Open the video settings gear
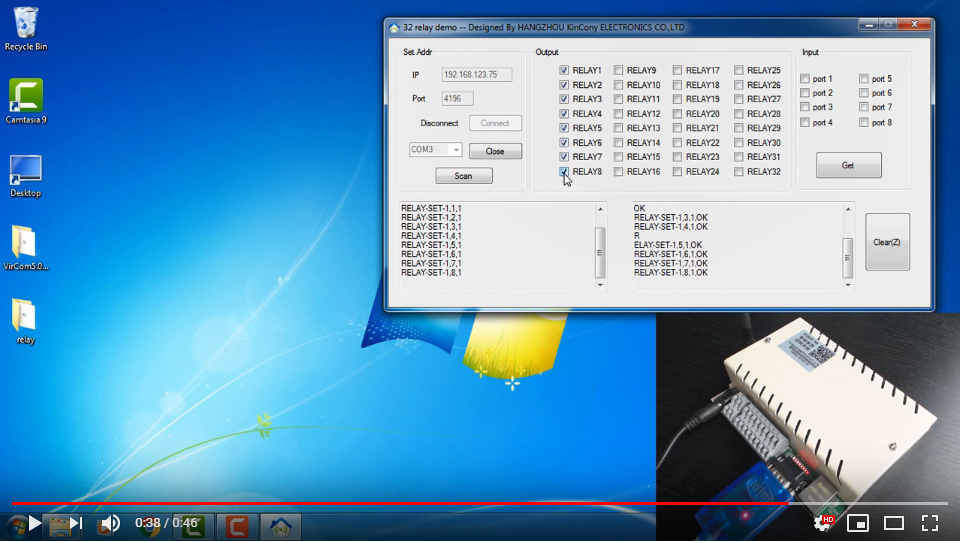The width and height of the screenshot is (960, 543). tap(824, 523)
